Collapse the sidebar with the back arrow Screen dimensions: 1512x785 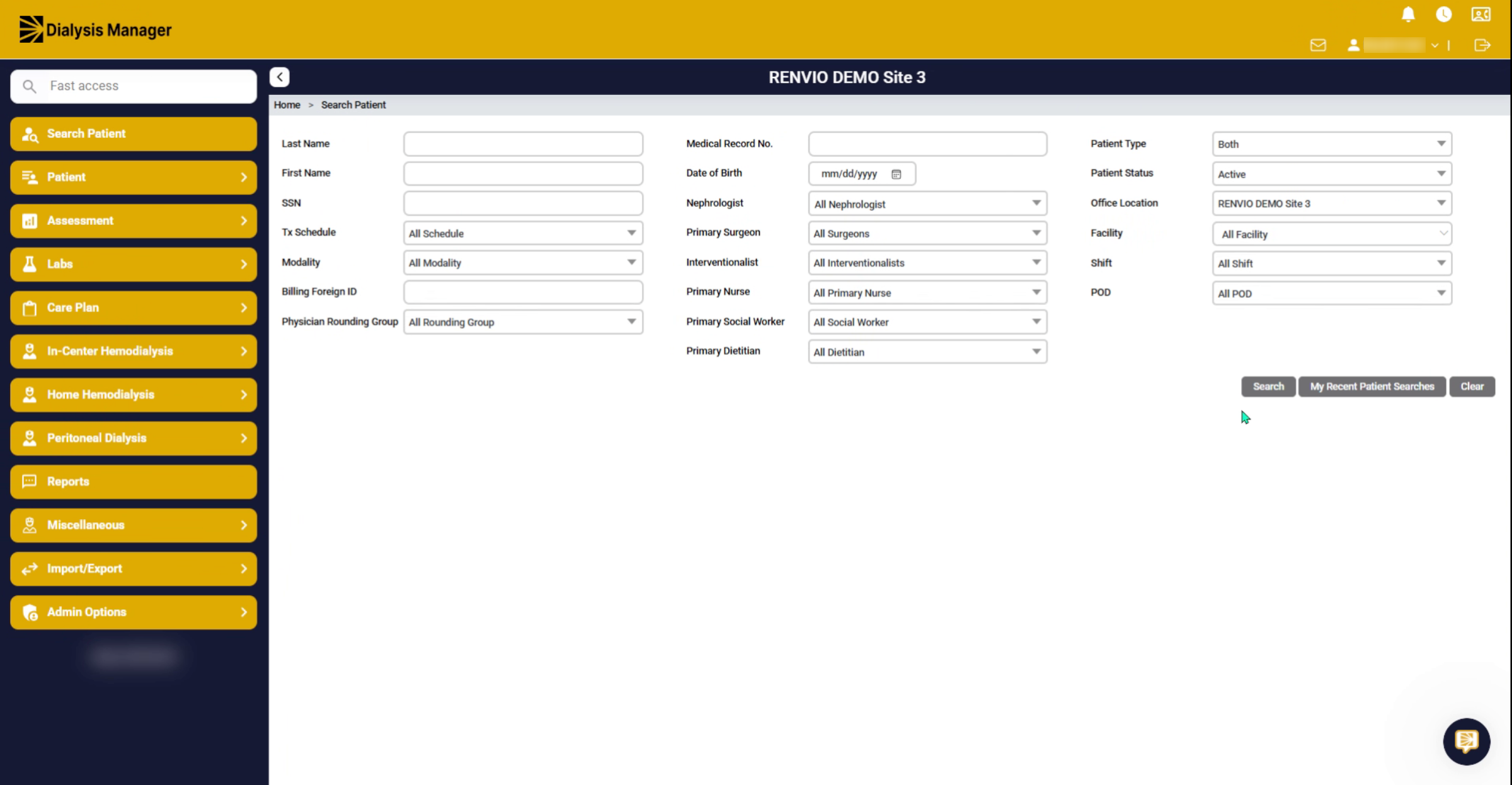280,77
